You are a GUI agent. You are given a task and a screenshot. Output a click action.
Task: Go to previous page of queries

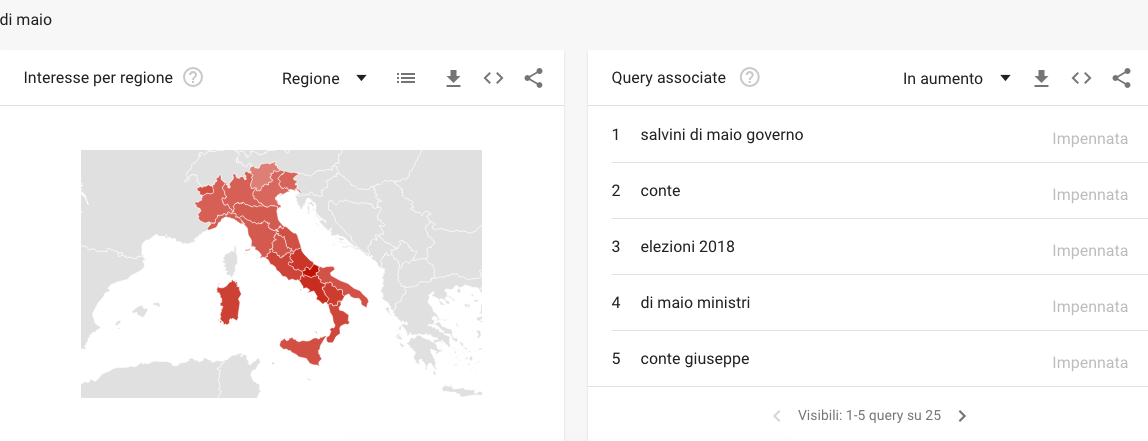pos(777,416)
